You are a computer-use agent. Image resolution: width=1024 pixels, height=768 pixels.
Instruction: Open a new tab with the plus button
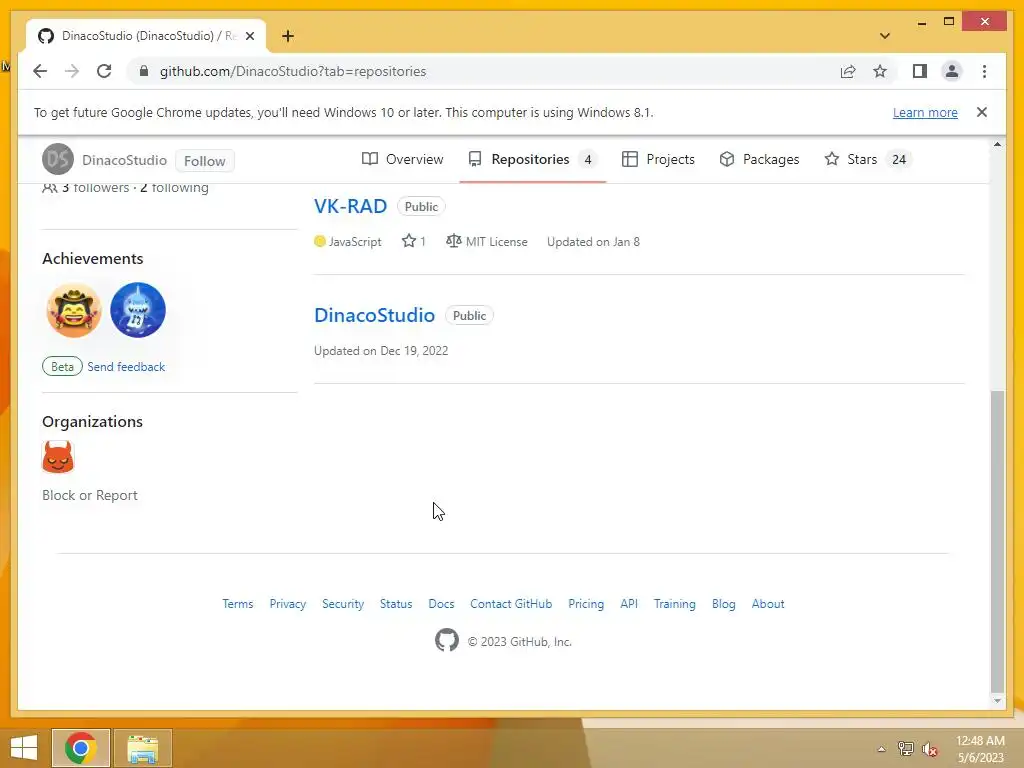pos(287,36)
